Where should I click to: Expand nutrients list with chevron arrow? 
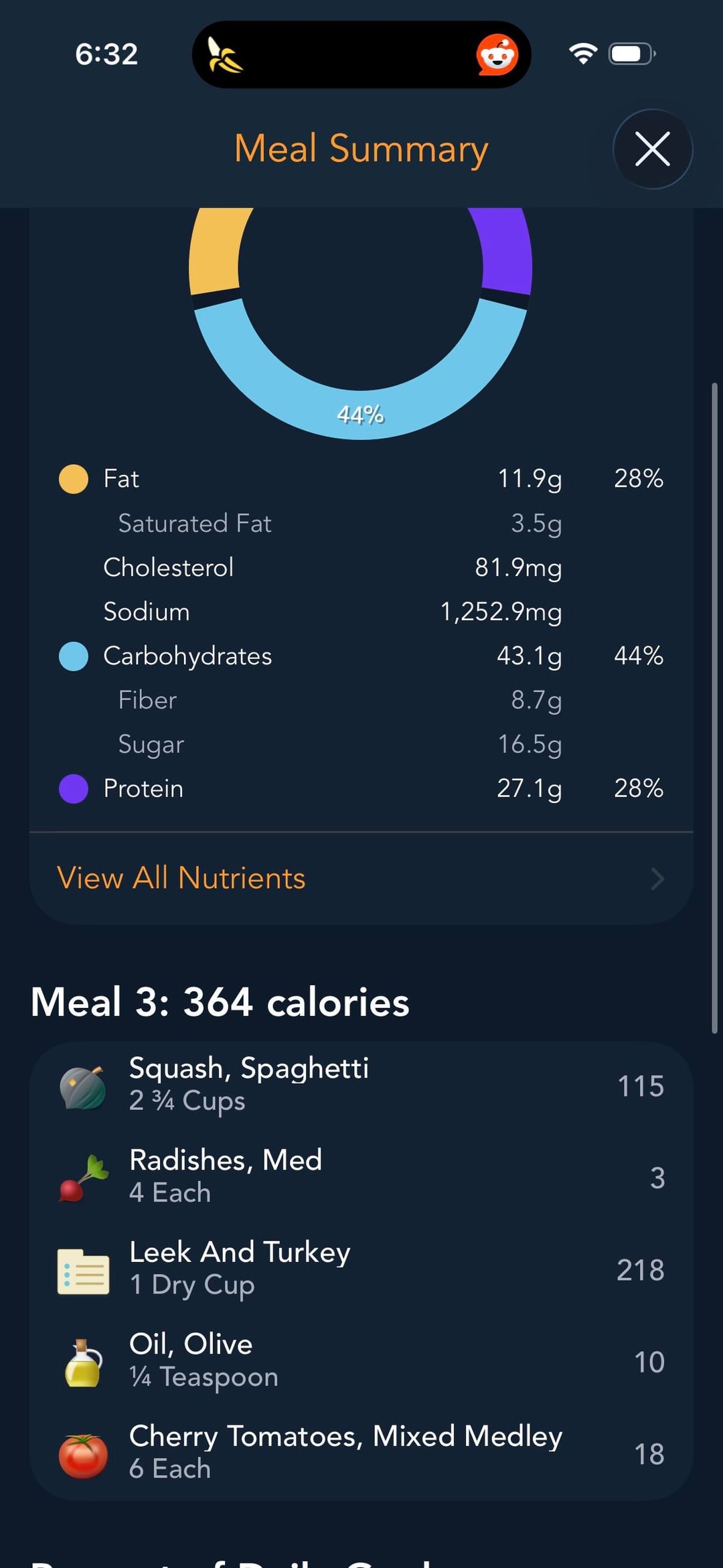tap(657, 879)
